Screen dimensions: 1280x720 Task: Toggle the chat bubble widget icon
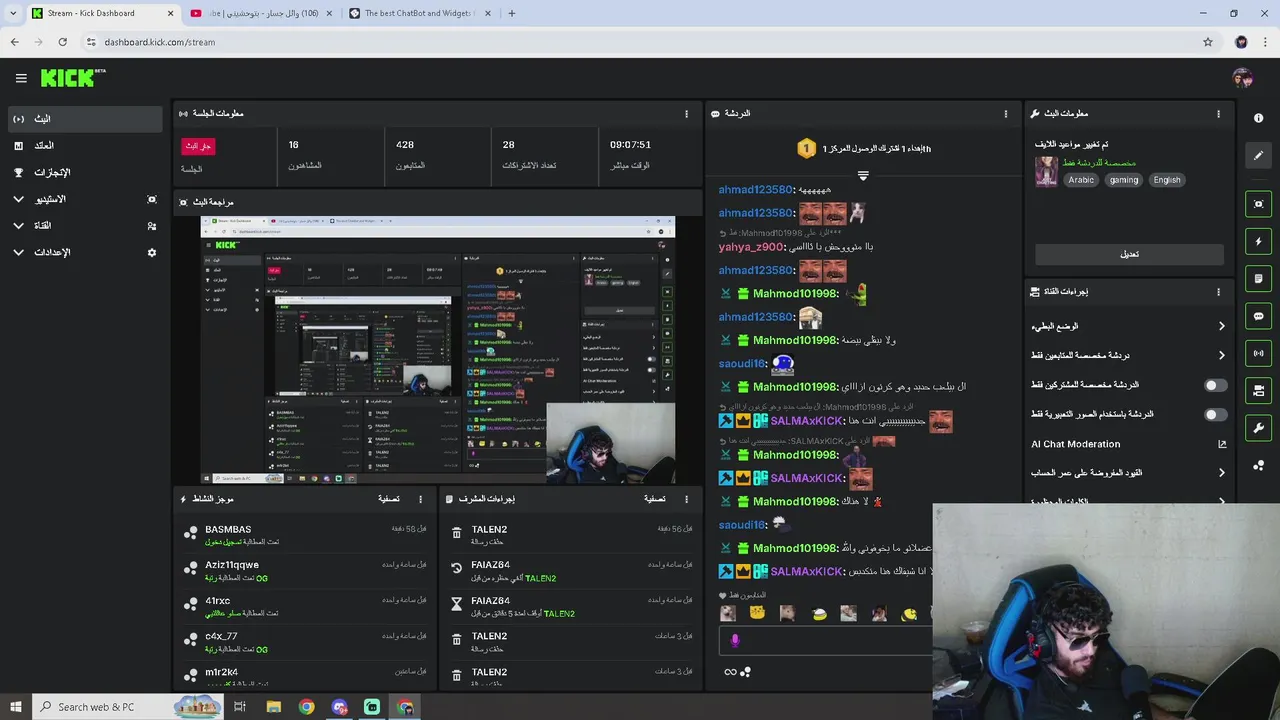click(1258, 316)
